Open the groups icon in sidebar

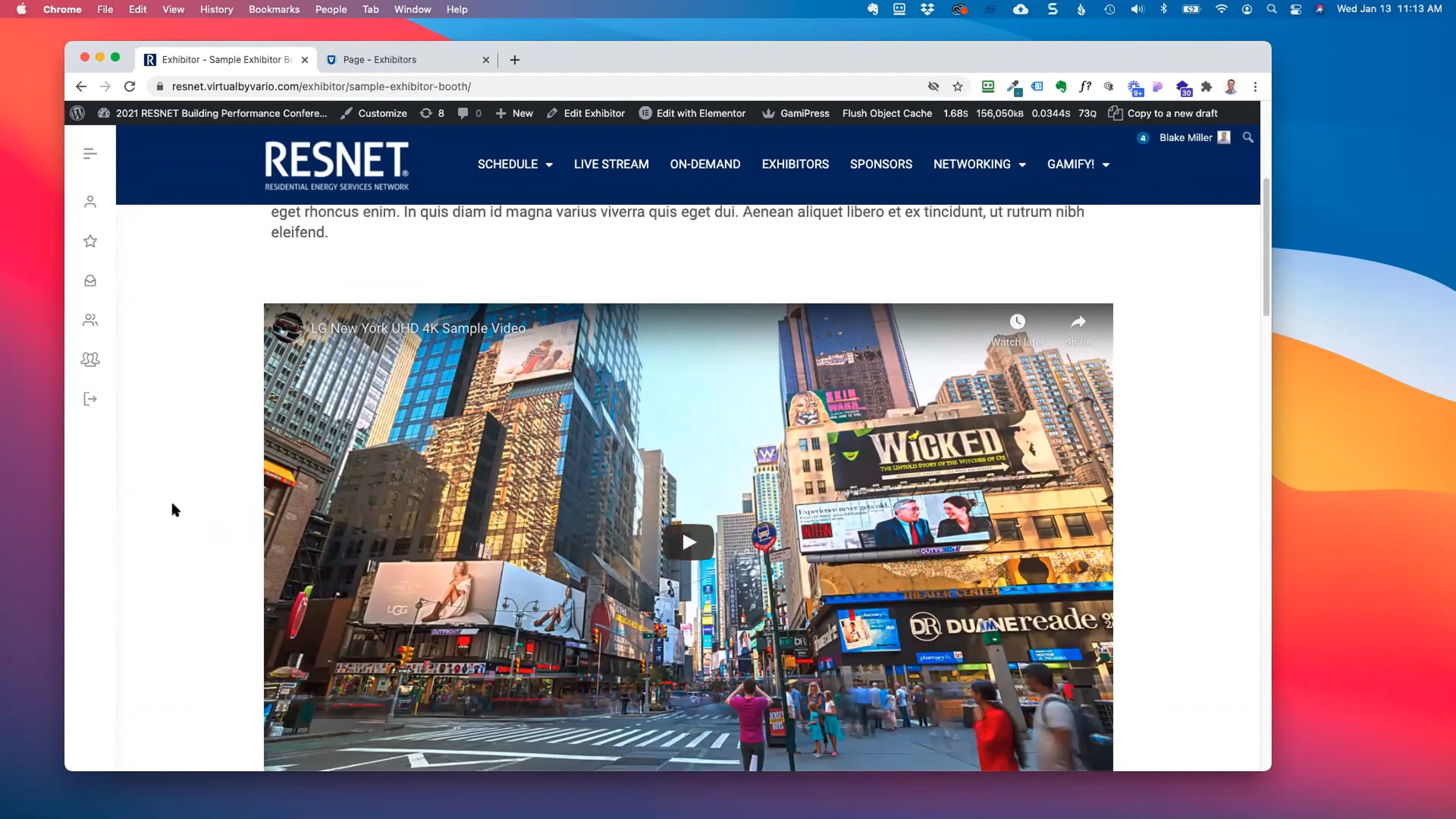(x=90, y=359)
